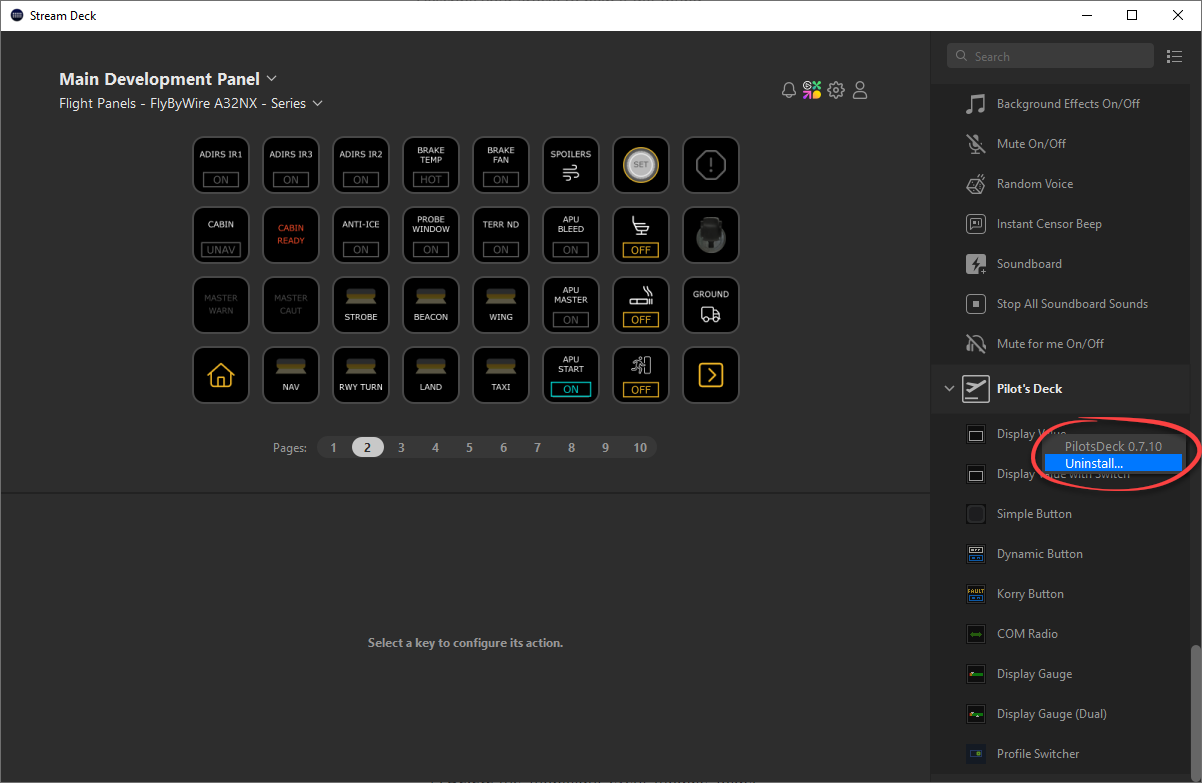Select the CABIN UNAV key

pos(221,235)
